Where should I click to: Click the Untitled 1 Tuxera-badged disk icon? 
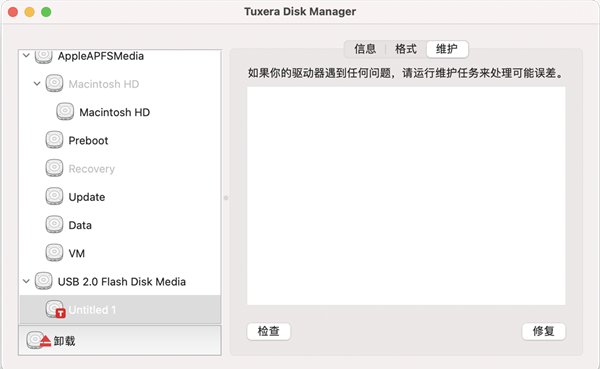coord(55,309)
